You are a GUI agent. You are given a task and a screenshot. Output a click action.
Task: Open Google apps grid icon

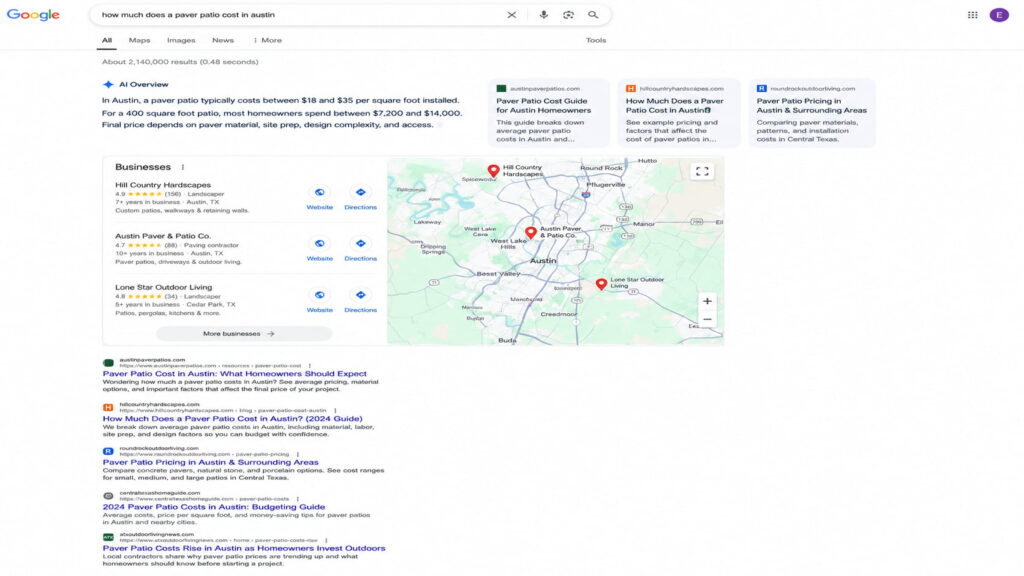click(x=972, y=14)
